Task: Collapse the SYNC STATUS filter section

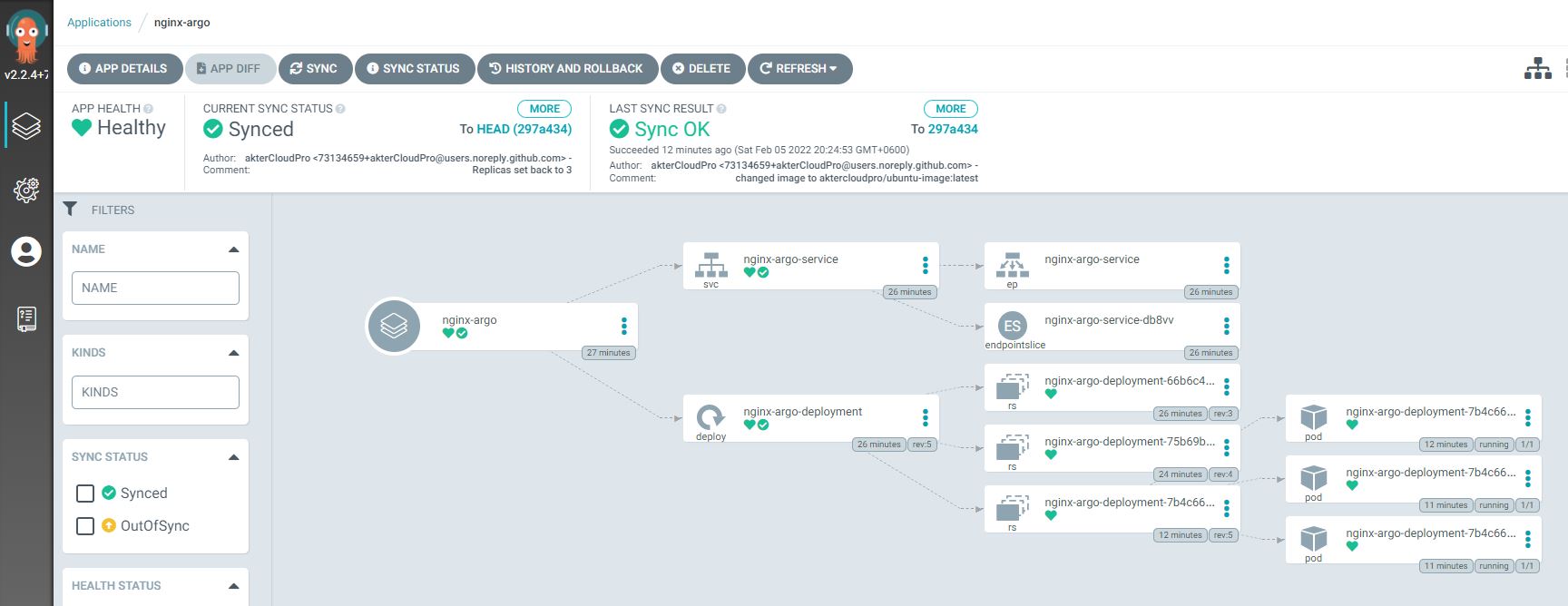Action: (233, 457)
